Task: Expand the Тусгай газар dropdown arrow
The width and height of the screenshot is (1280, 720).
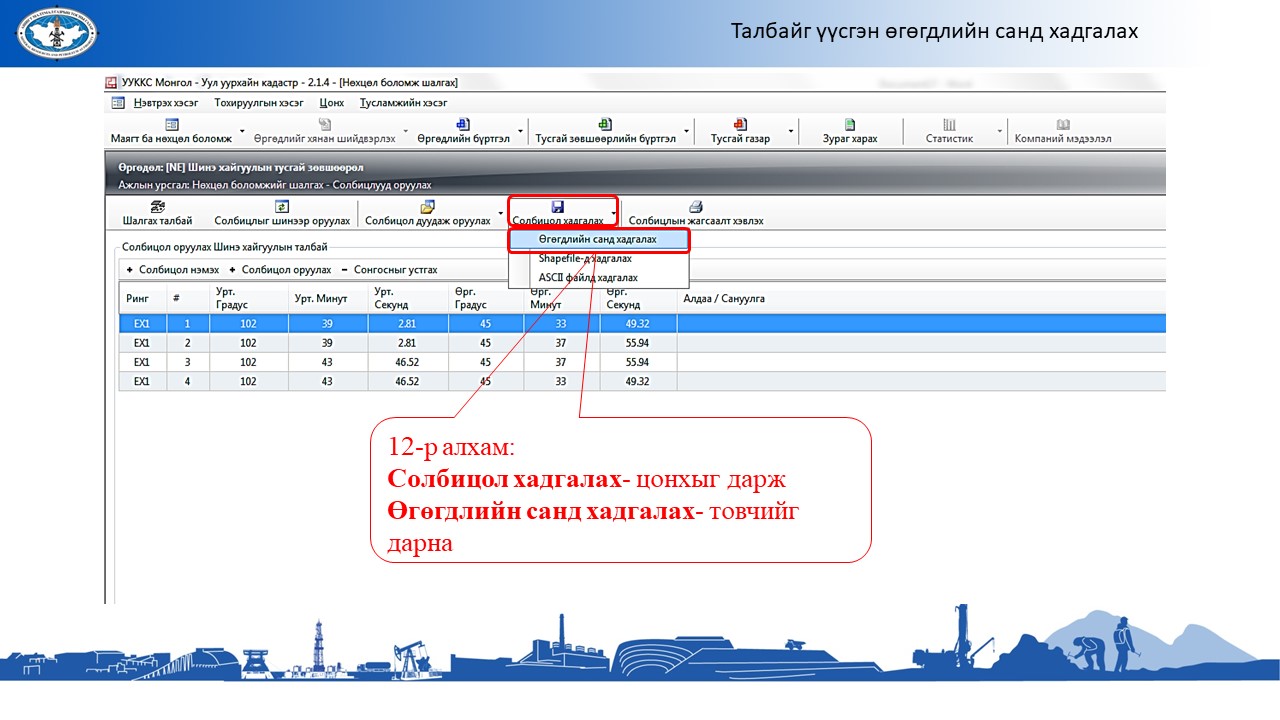Action: [791, 132]
